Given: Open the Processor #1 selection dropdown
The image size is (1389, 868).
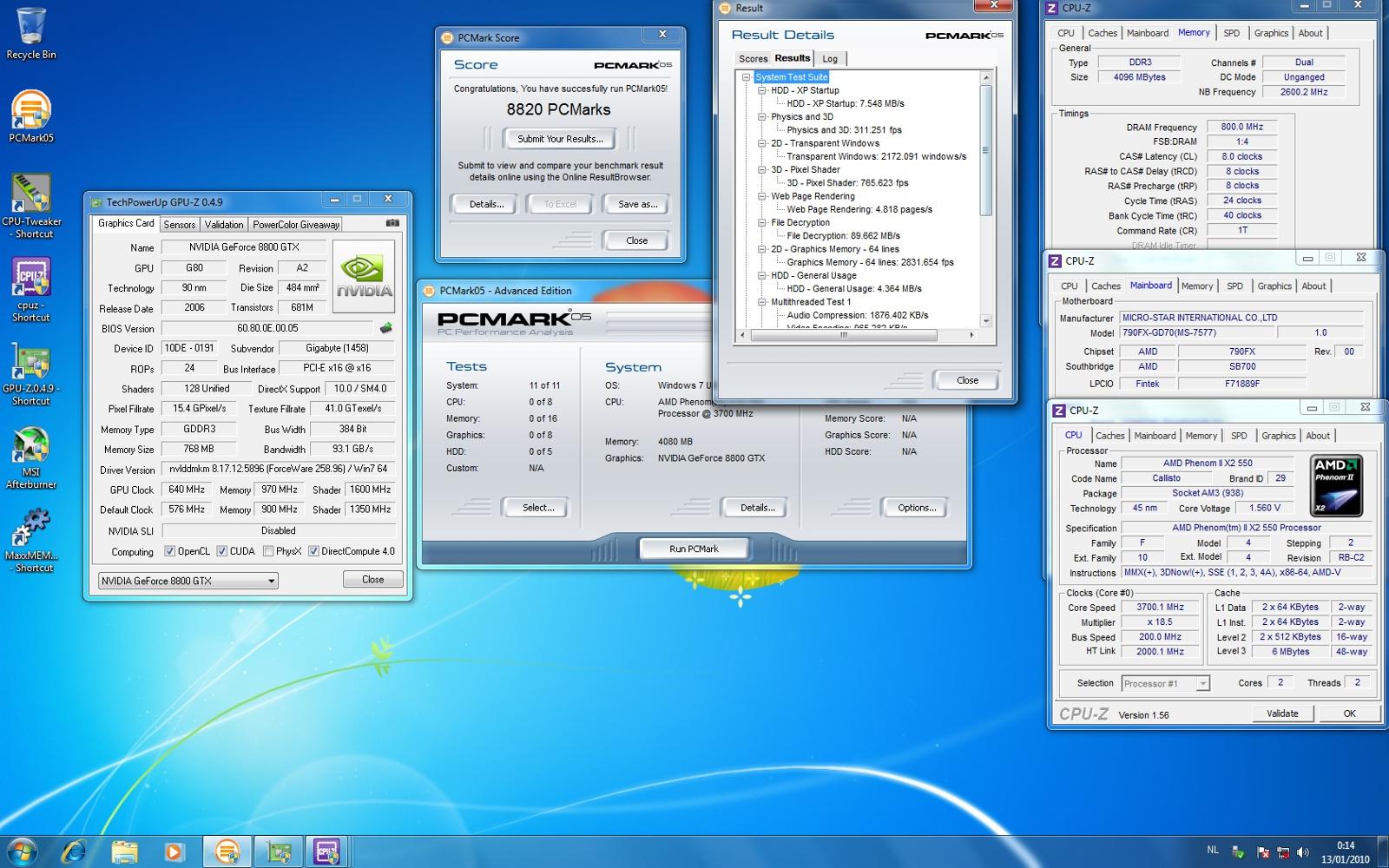Looking at the screenshot, I should pos(1165,684).
